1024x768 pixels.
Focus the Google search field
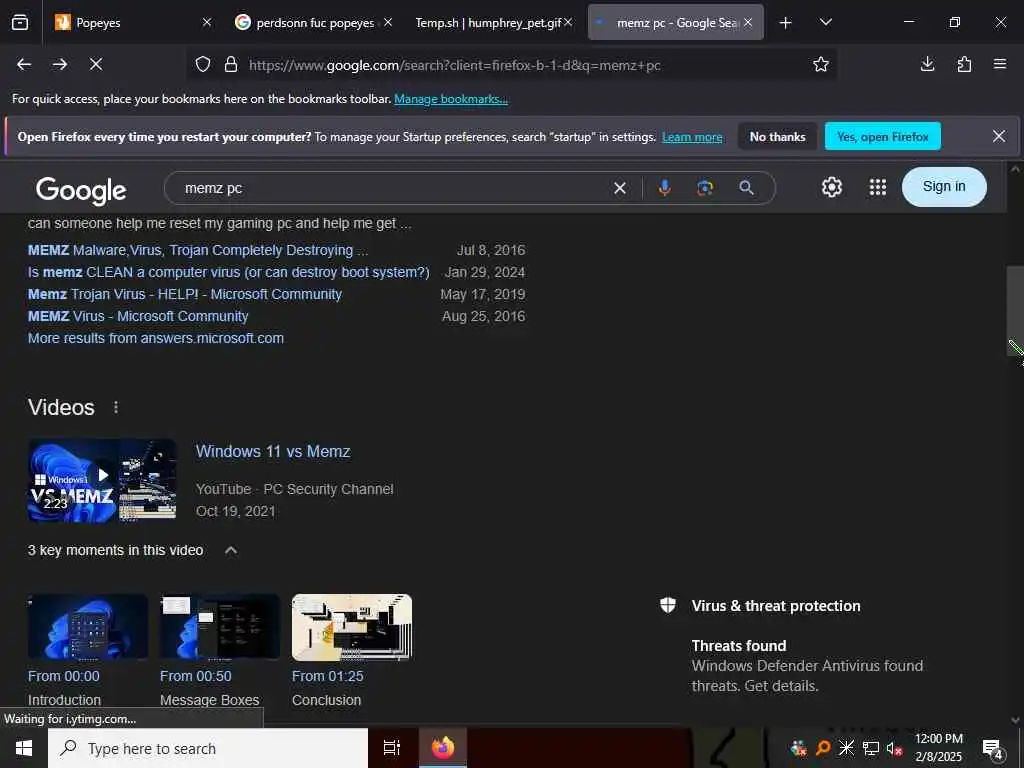tap(392, 188)
